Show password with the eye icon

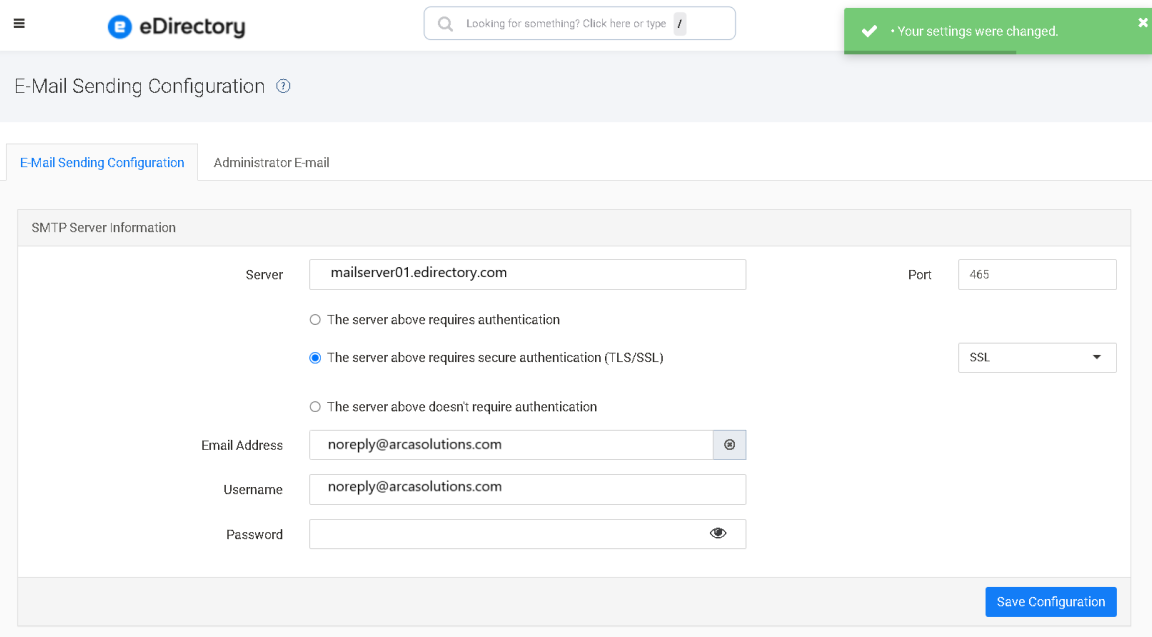pyautogui.click(x=718, y=533)
